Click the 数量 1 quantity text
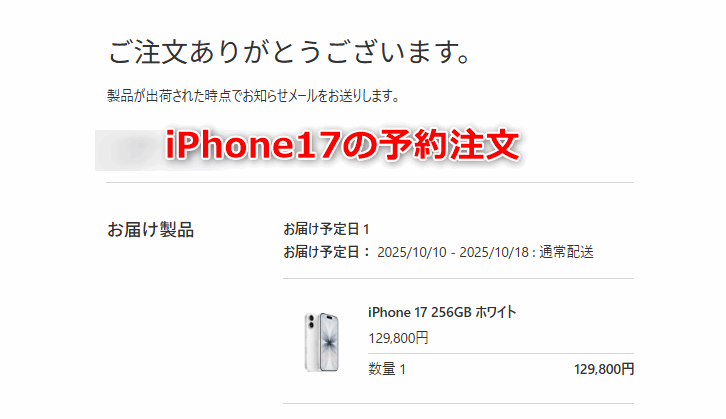The height and width of the screenshot is (419, 726). point(387,369)
